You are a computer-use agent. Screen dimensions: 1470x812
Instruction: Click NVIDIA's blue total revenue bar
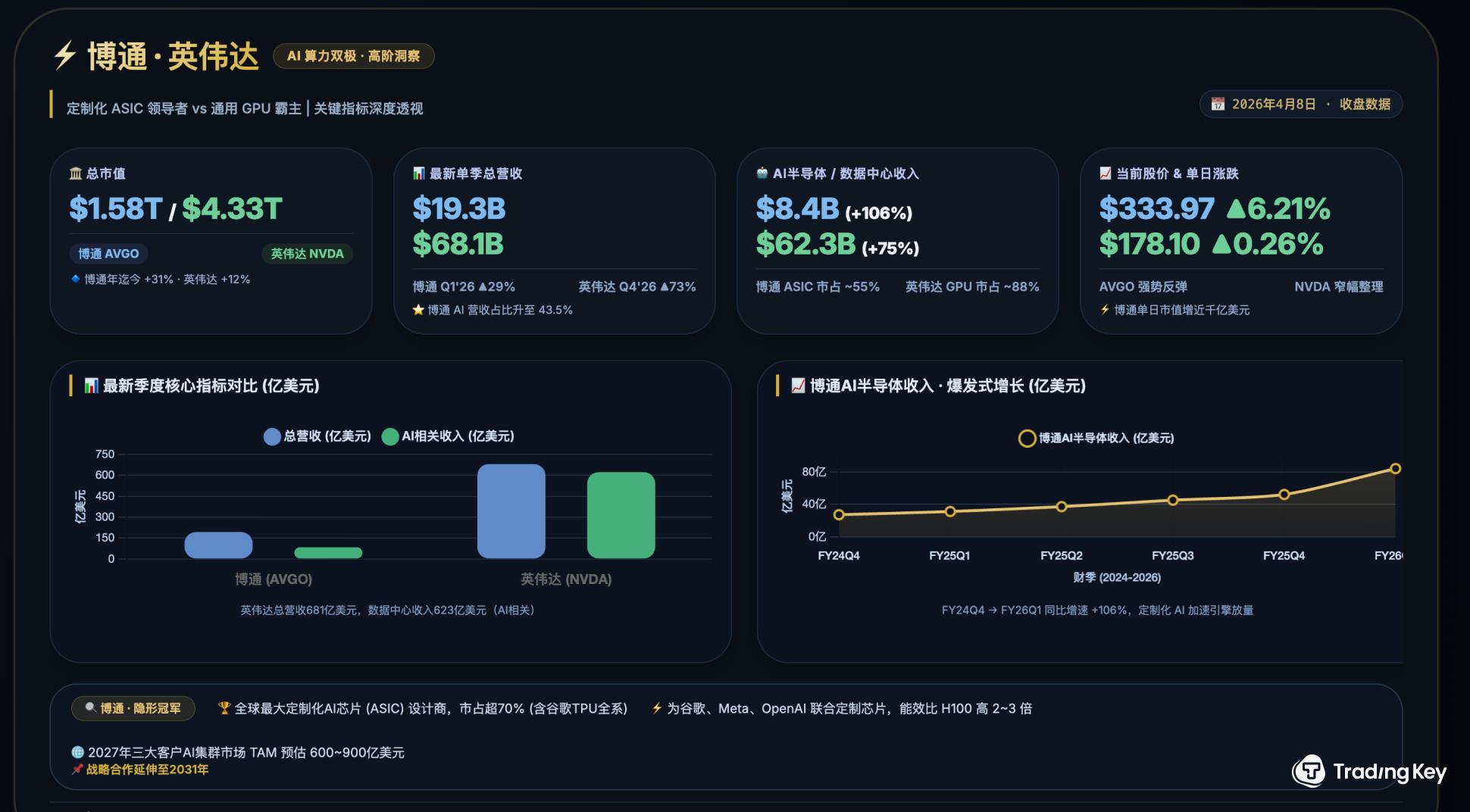[511, 511]
